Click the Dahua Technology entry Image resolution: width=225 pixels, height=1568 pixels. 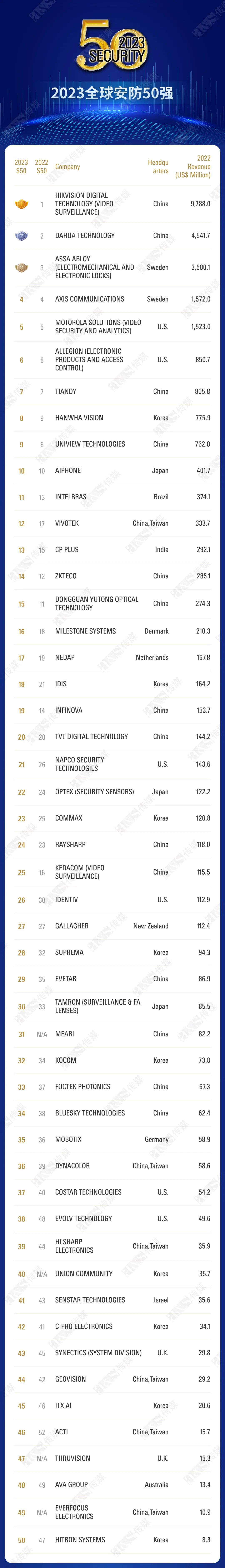pyautogui.click(x=85, y=236)
